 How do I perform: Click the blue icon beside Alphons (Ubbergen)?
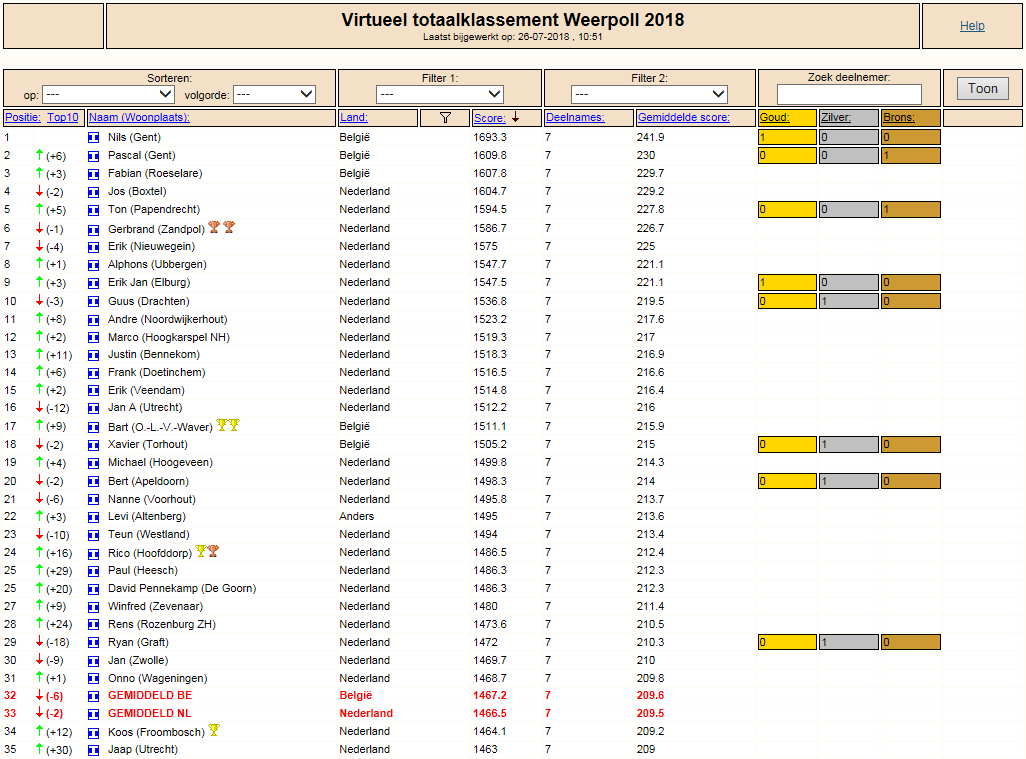point(94,265)
